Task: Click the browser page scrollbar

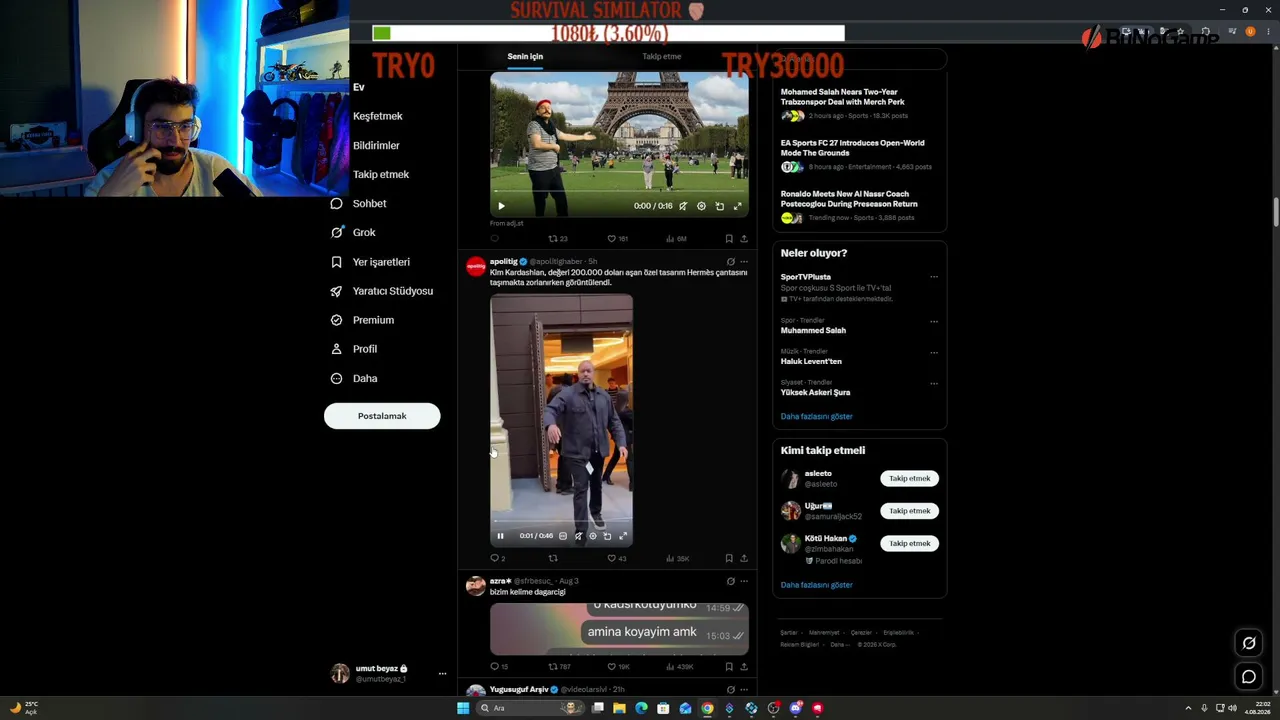Action: (x=1276, y=212)
